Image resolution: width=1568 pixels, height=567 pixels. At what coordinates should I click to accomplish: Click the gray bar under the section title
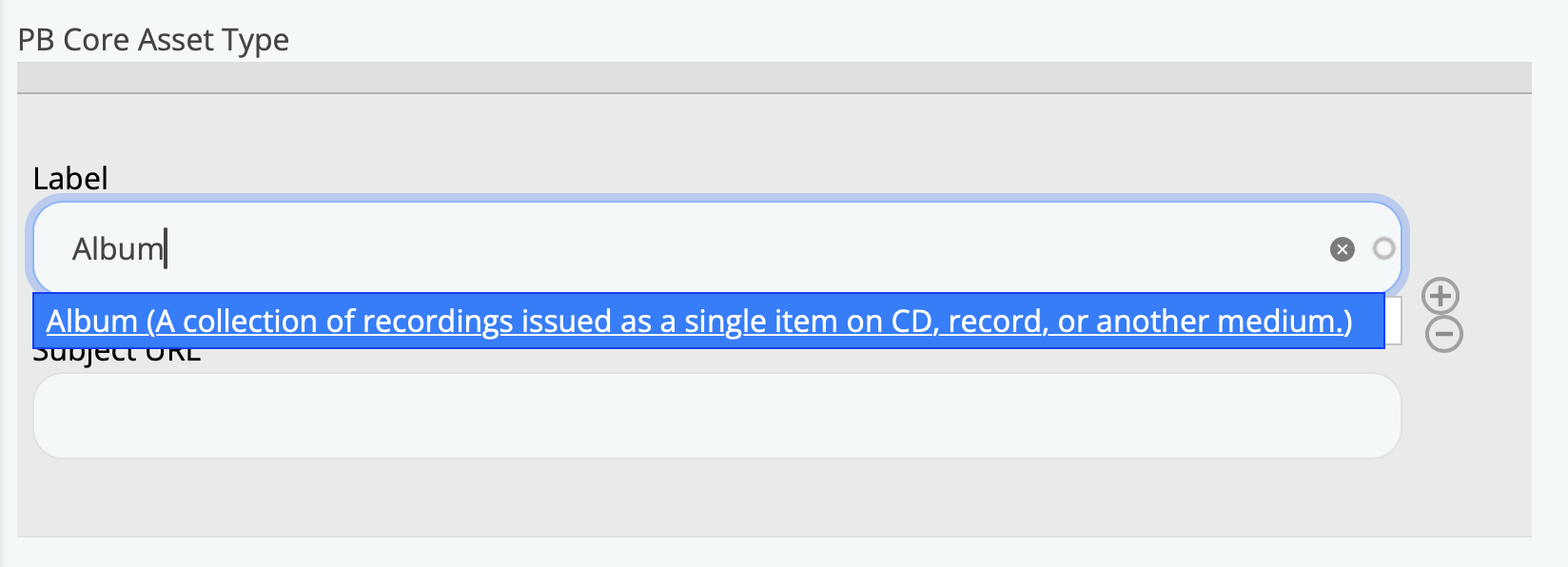(774, 77)
